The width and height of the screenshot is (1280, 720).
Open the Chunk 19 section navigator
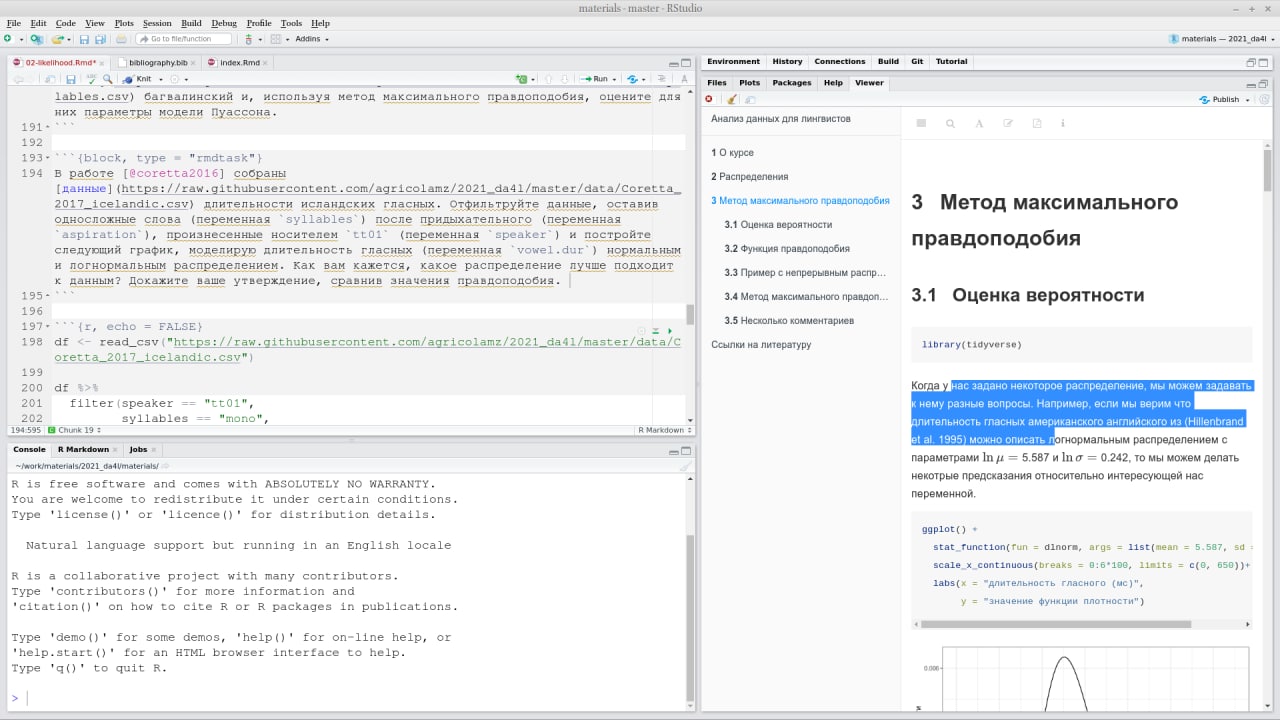pyautogui.click(x=73, y=430)
